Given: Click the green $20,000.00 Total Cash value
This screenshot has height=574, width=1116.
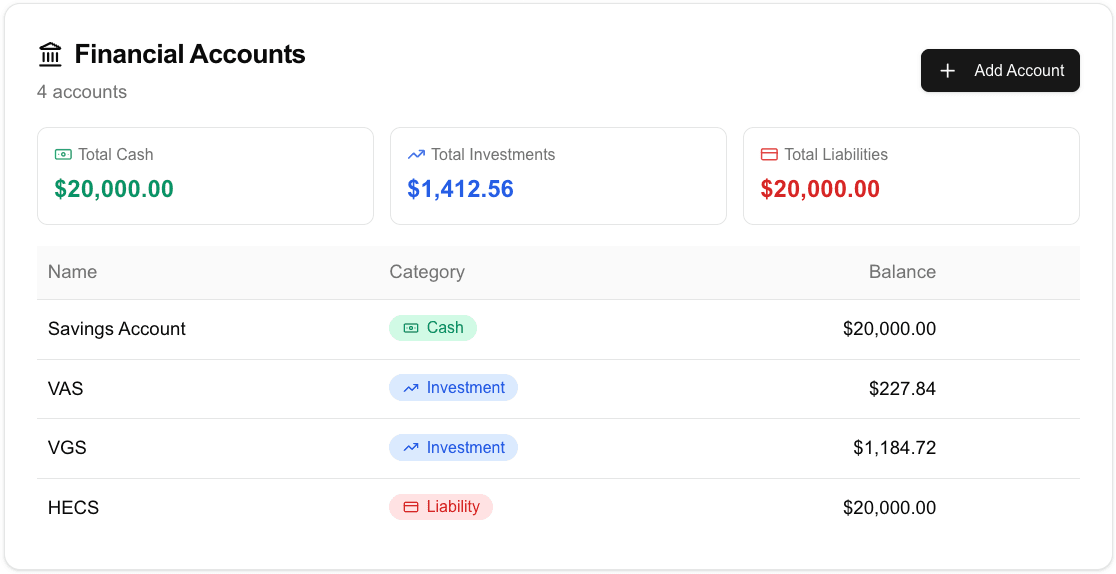Looking at the screenshot, I should [x=114, y=189].
